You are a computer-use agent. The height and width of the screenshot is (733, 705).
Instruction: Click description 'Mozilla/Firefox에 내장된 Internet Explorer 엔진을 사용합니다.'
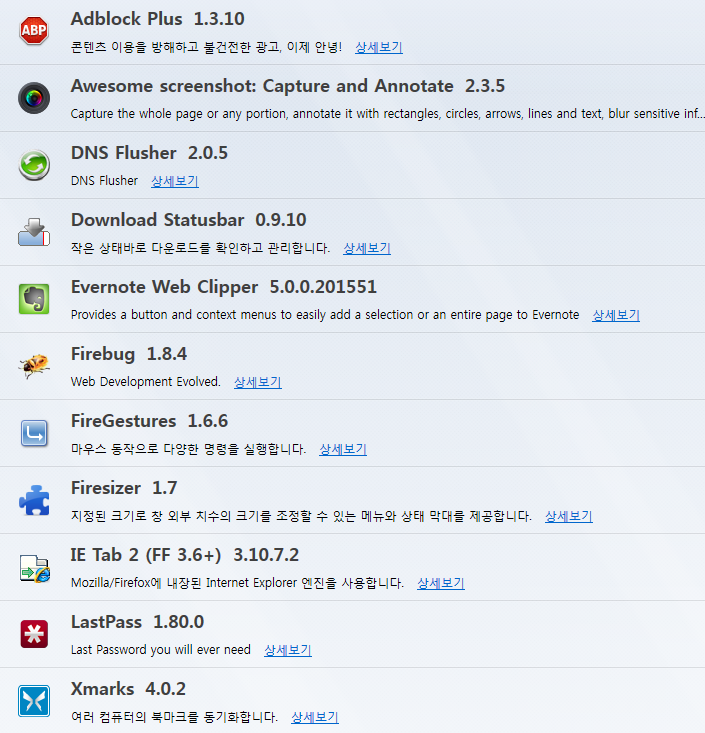[x=237, y=583]
